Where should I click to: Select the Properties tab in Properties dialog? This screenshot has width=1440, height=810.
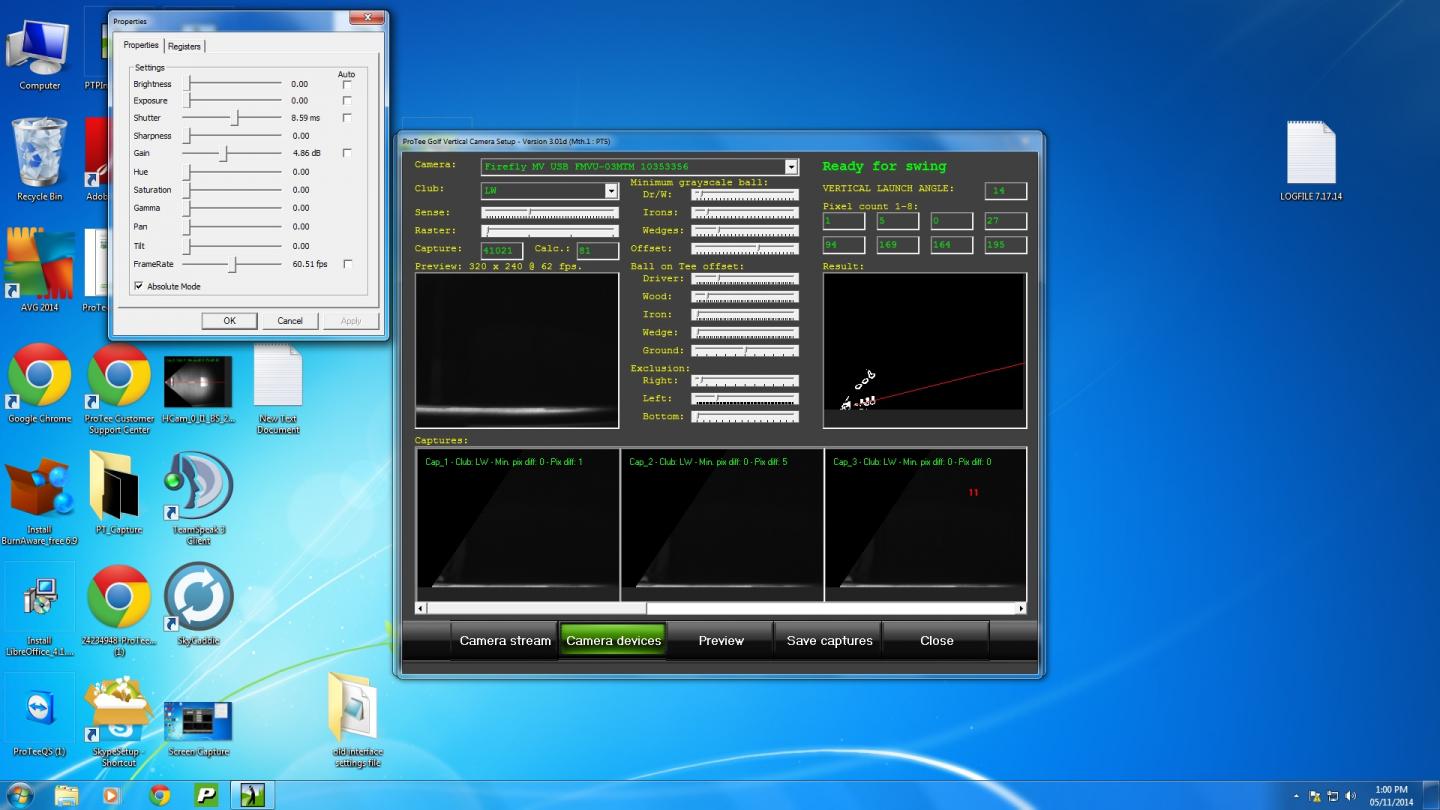(141, 45)
